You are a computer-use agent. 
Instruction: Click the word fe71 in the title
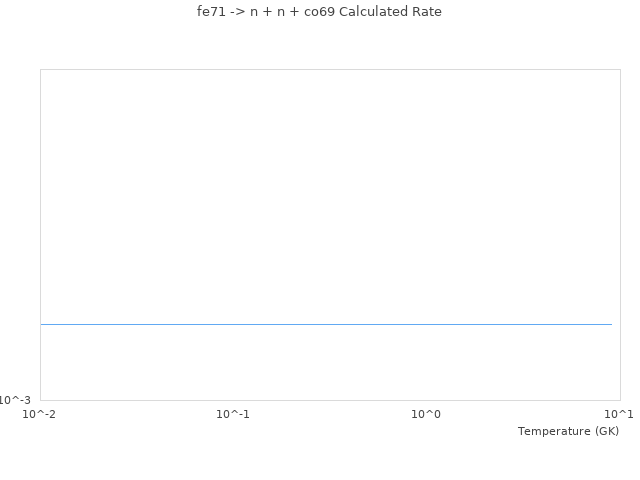pos(211,12)
